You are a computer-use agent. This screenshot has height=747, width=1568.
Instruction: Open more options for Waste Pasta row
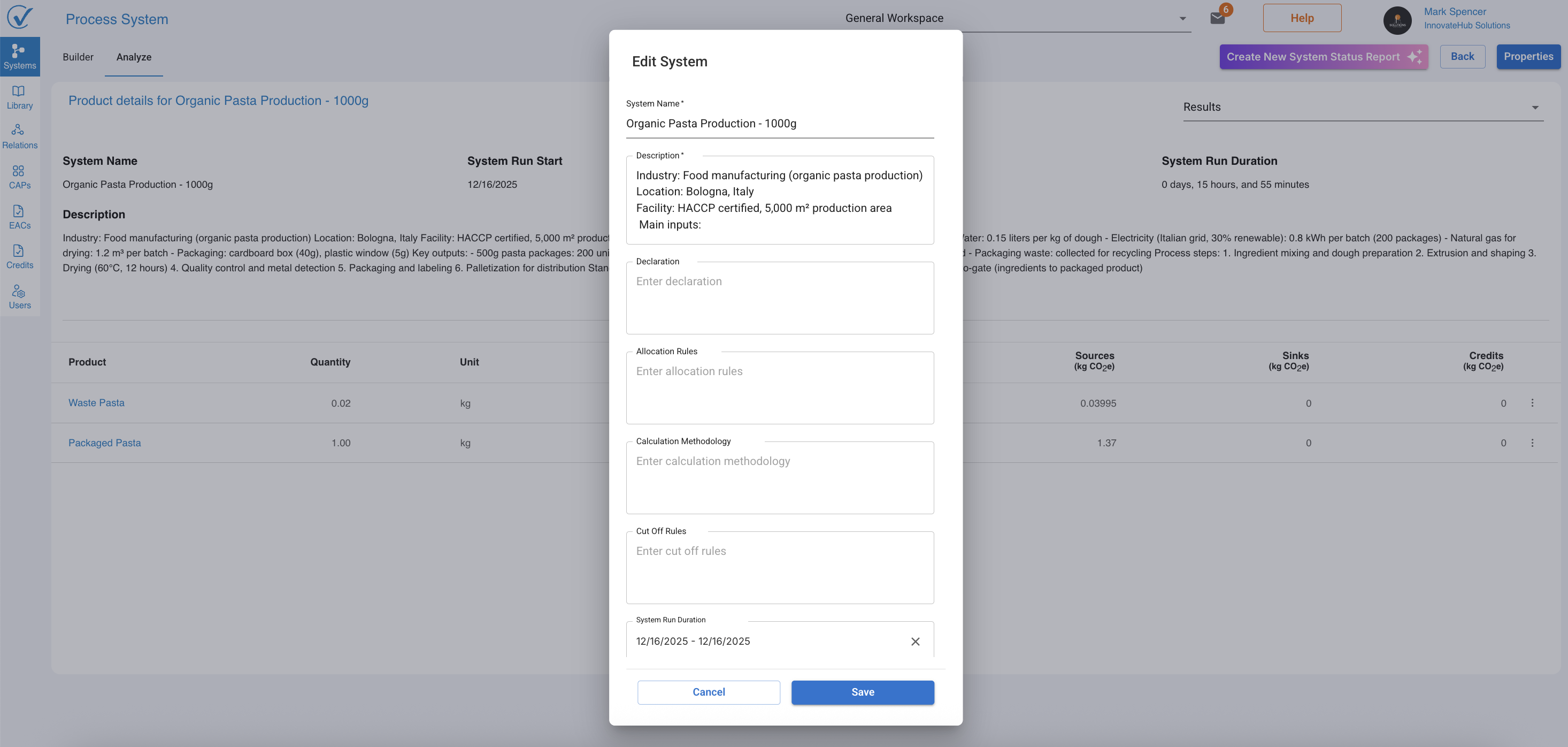tap(1532, 403)
